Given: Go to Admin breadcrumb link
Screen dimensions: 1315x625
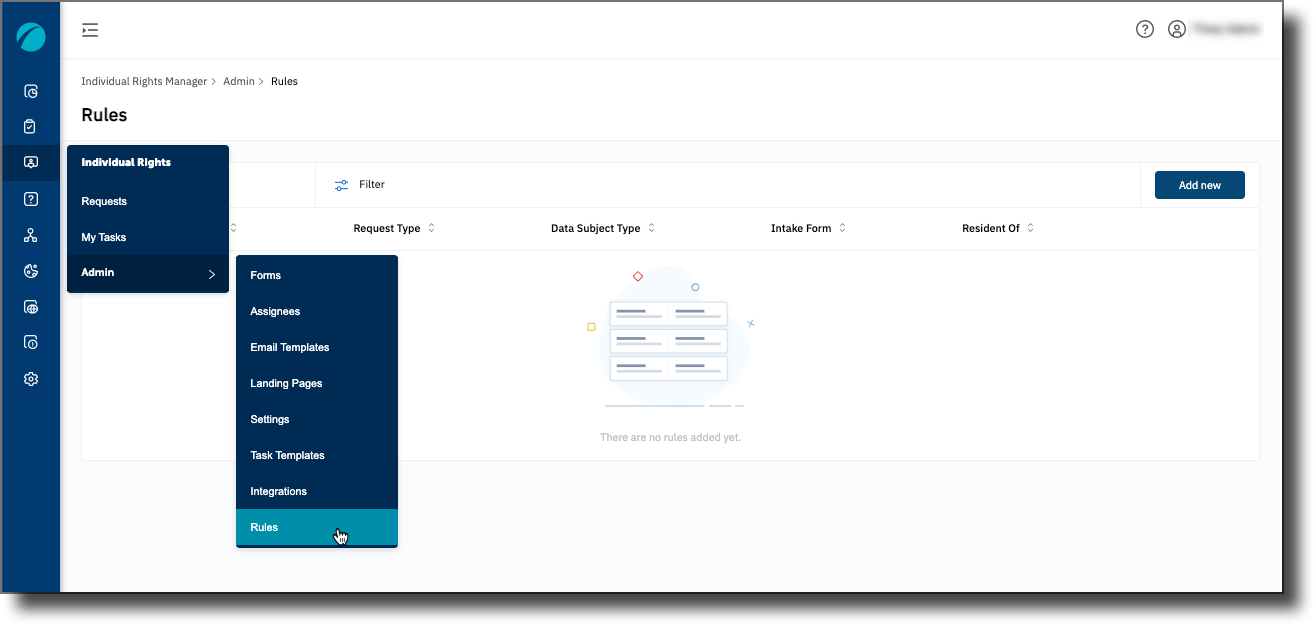Looking at the screenshot, I should 239,81.
